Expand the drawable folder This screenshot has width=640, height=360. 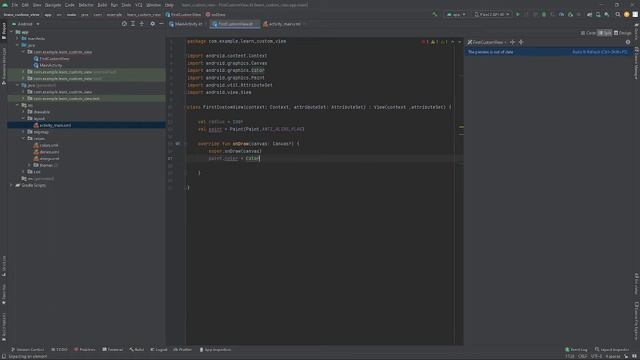[x=24, y=112]
